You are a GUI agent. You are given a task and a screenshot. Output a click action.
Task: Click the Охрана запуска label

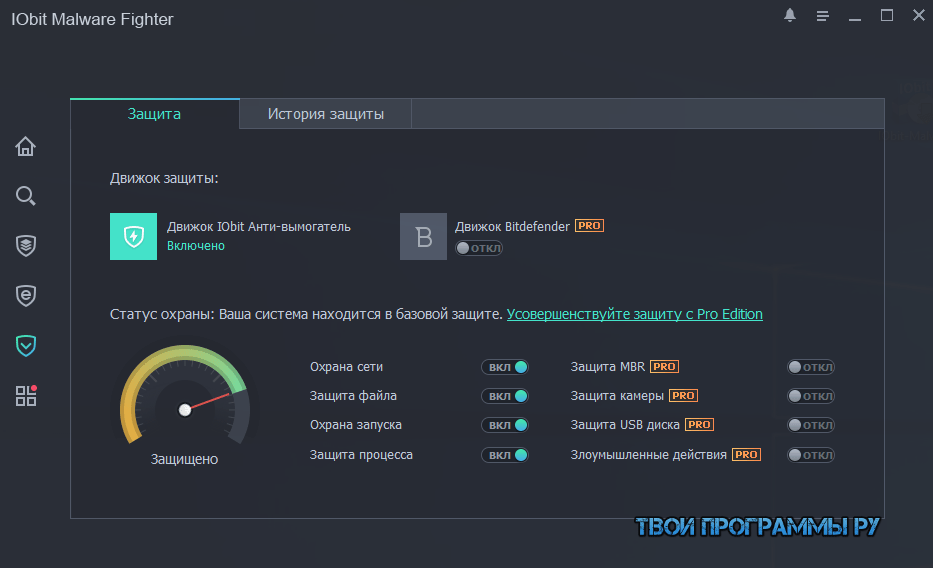[356, 425]
